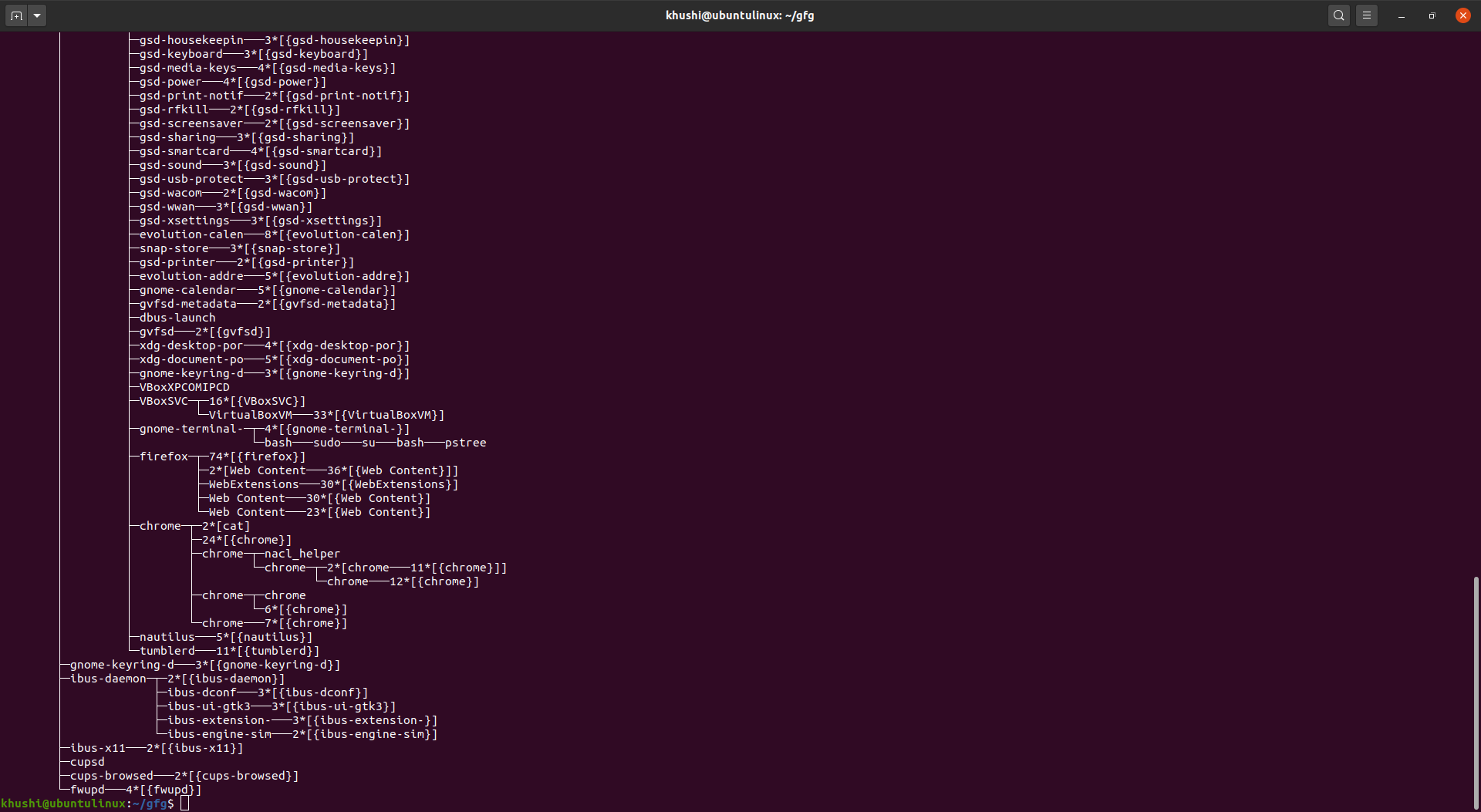Image resolution: width=1481 pixels, height=812 pixels.
Task: Click the WebExtensions process line
Action: pos(254,484)
